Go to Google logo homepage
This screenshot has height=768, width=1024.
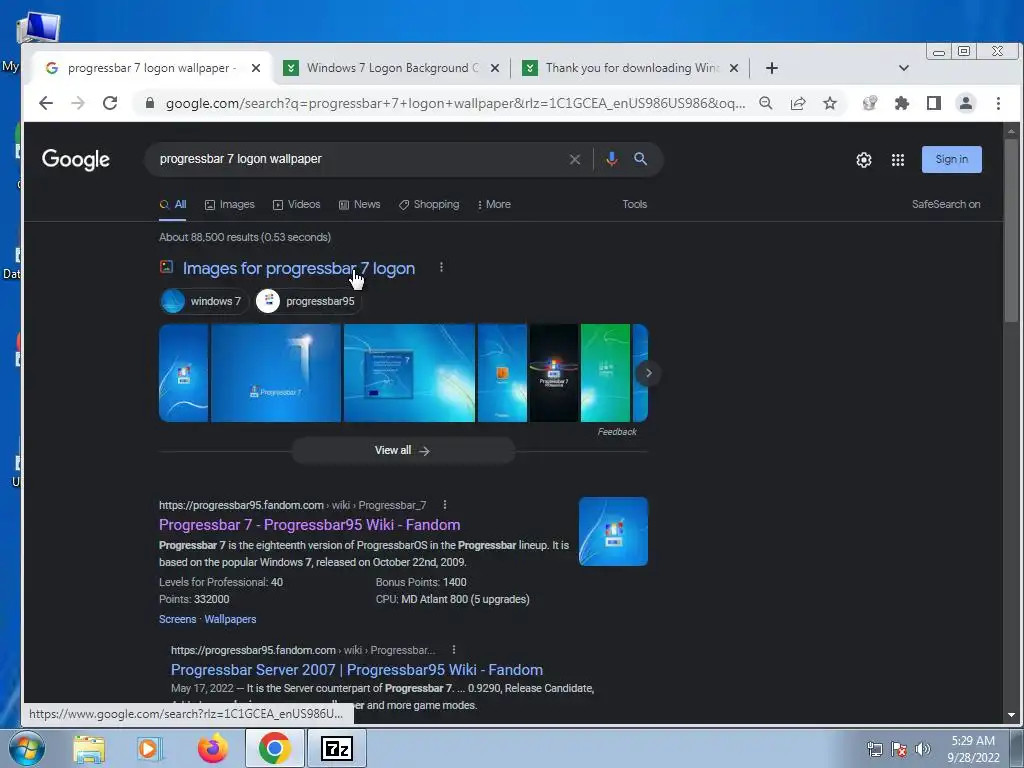(x=76, y=159)
